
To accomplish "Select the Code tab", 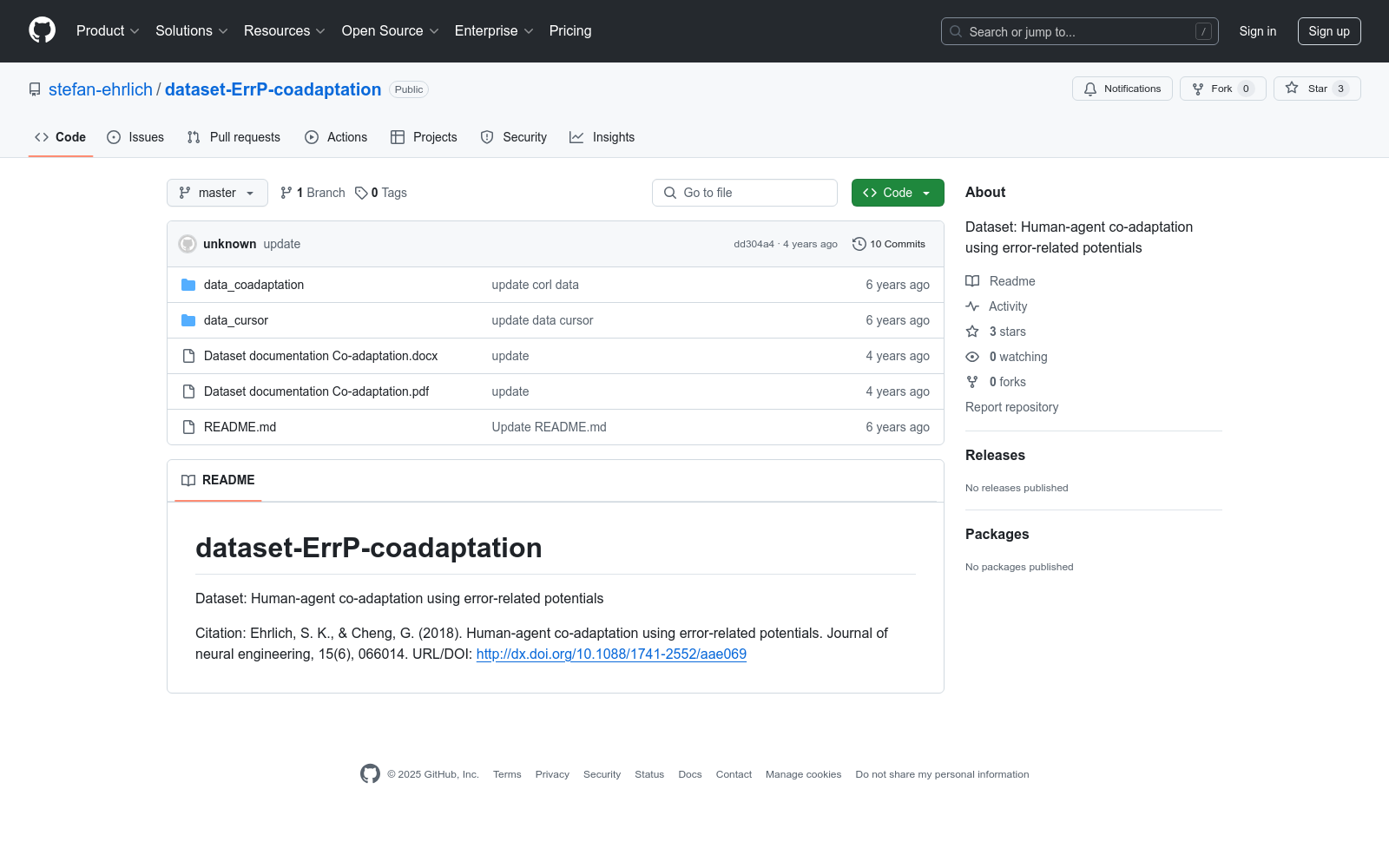I will click(x=61, y=137).
